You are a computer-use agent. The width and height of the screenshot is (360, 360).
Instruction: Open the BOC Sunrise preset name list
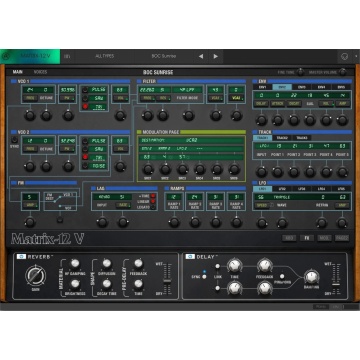(163, 56)
